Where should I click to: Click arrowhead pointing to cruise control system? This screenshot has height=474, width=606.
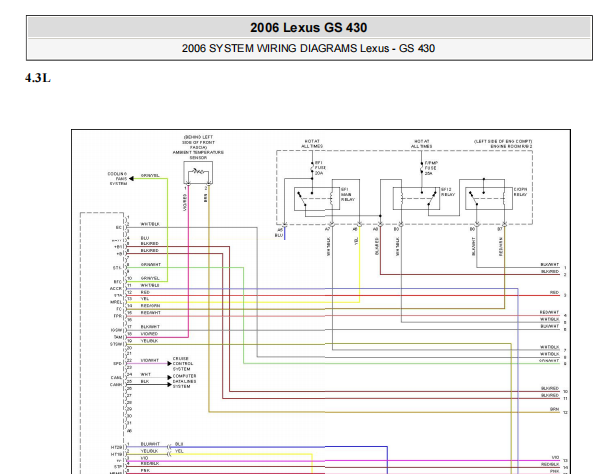click(170, 364)
